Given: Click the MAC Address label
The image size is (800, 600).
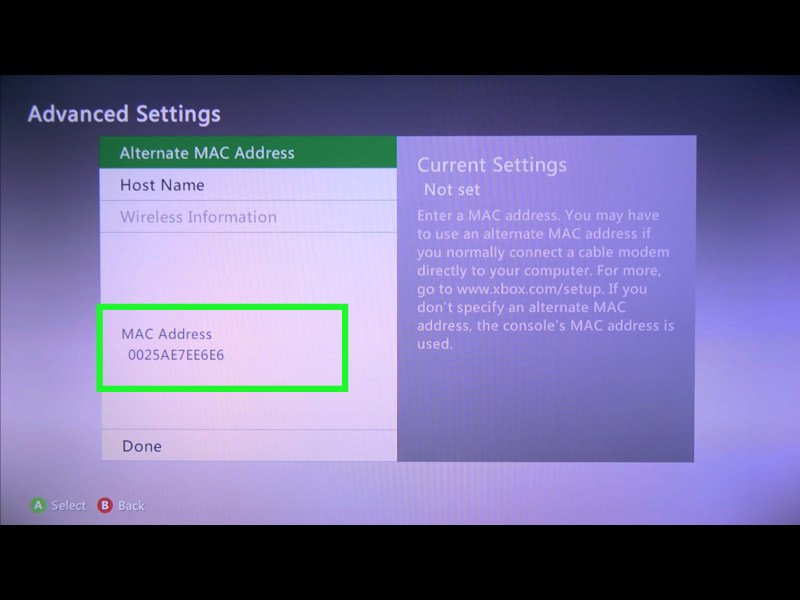Looking at the screenshot, I should [x=166, y=334].
